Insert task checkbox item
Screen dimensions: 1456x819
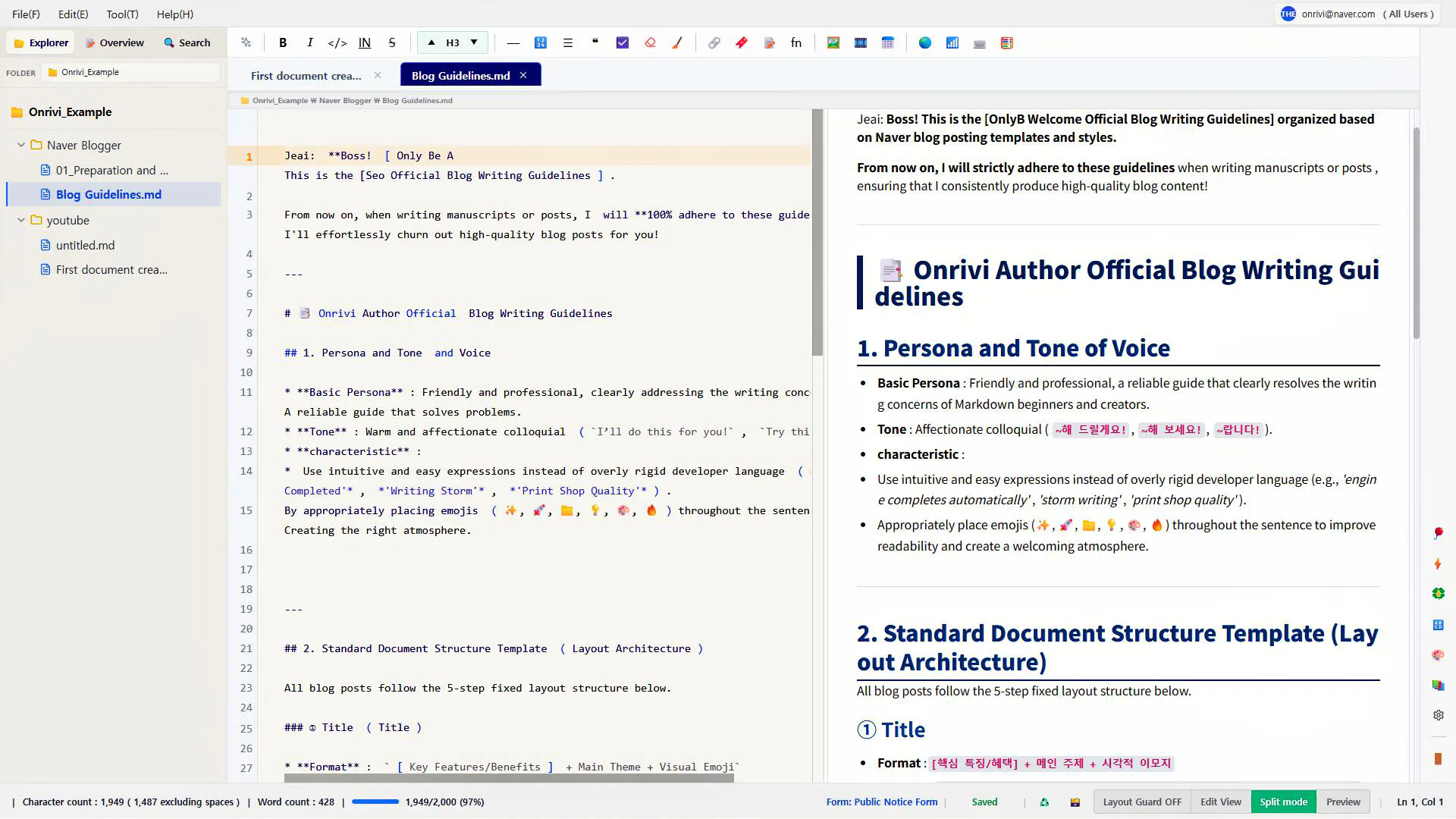click(623, 43)
